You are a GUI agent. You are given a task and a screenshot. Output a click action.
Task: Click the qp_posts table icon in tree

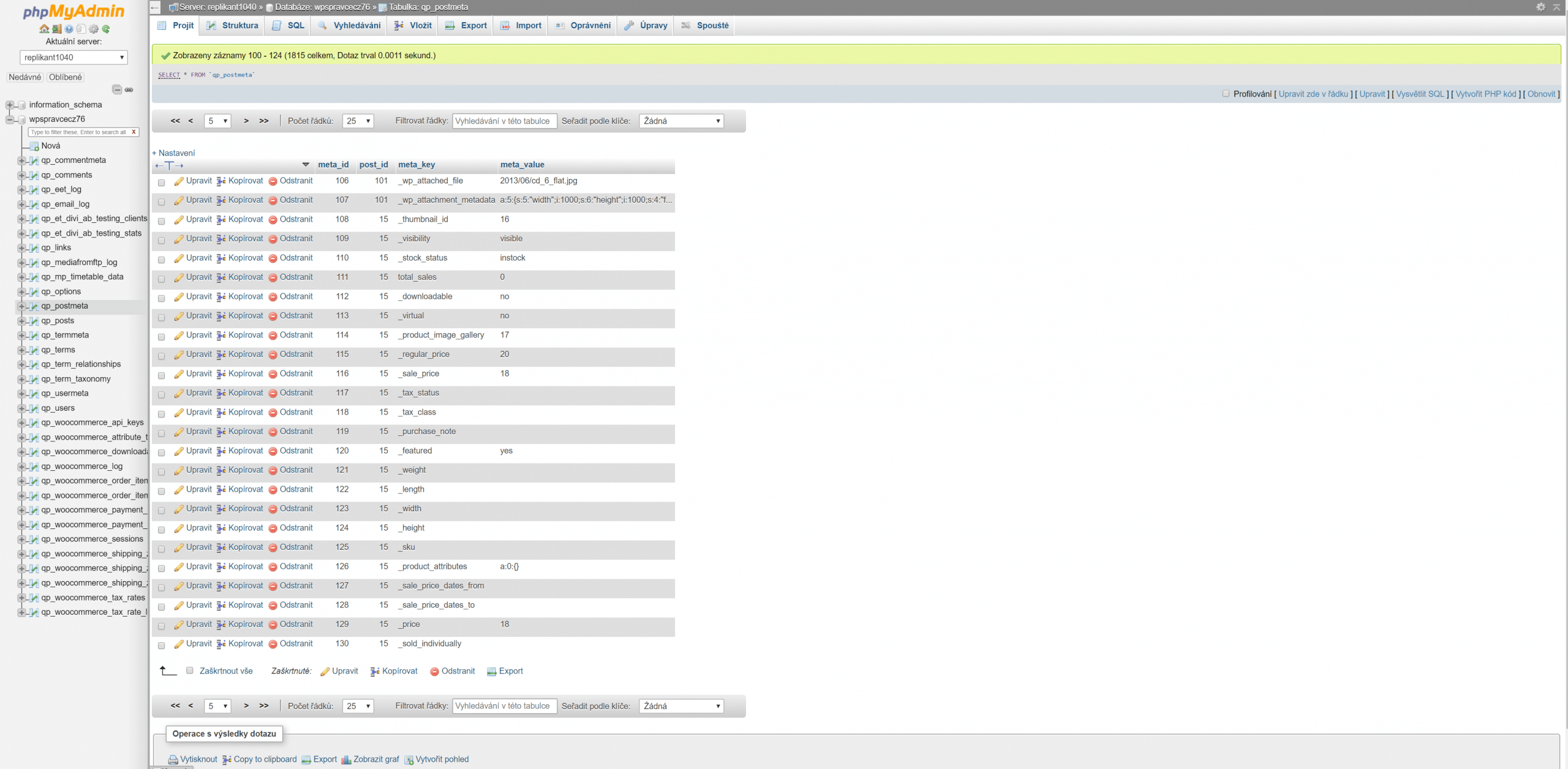(34, 321)
